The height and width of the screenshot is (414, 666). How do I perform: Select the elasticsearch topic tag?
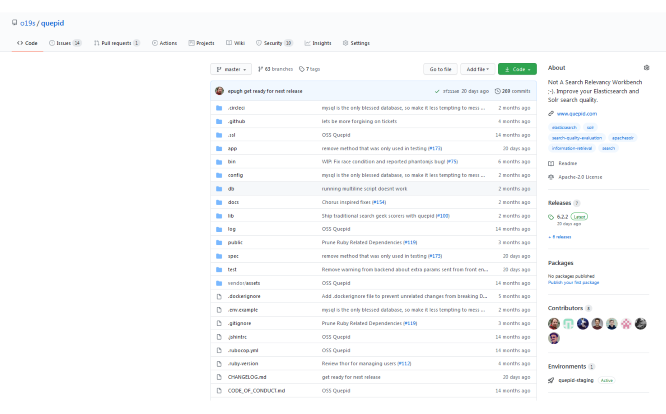(564, 127)
